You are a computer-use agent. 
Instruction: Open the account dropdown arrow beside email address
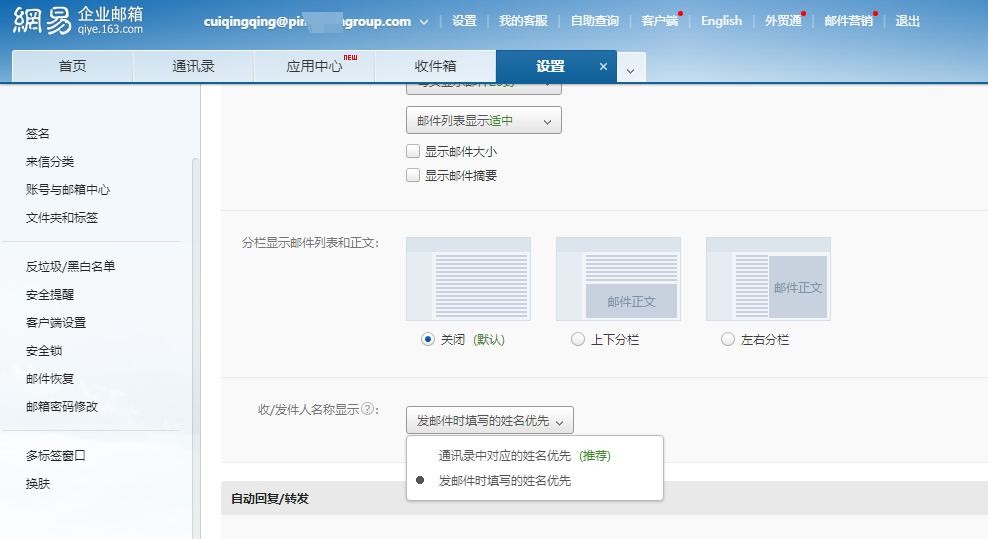(424, 21)
